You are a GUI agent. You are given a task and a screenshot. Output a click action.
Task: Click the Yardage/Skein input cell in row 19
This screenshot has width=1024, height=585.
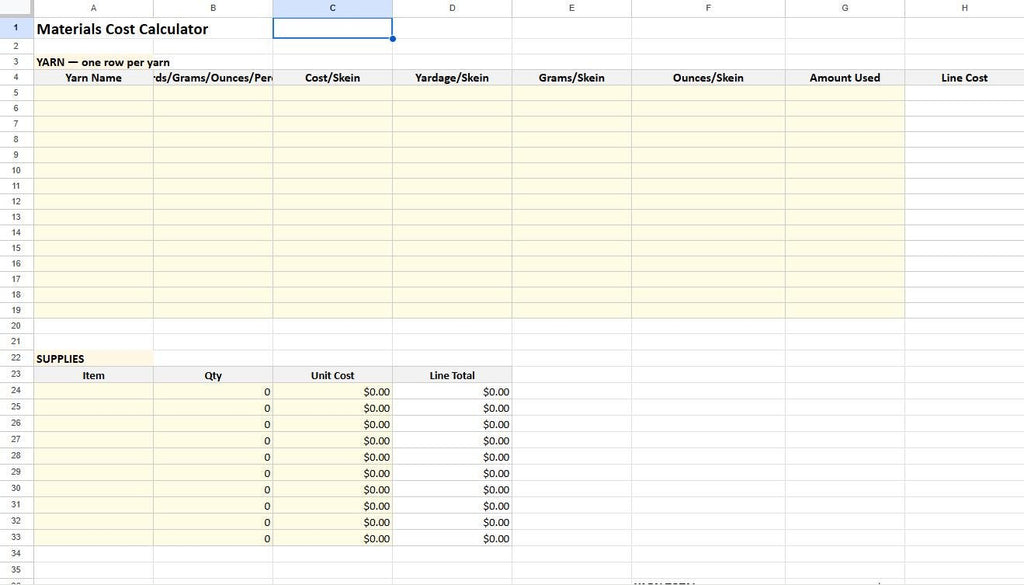pyautogui.click(x=452, y=310)
